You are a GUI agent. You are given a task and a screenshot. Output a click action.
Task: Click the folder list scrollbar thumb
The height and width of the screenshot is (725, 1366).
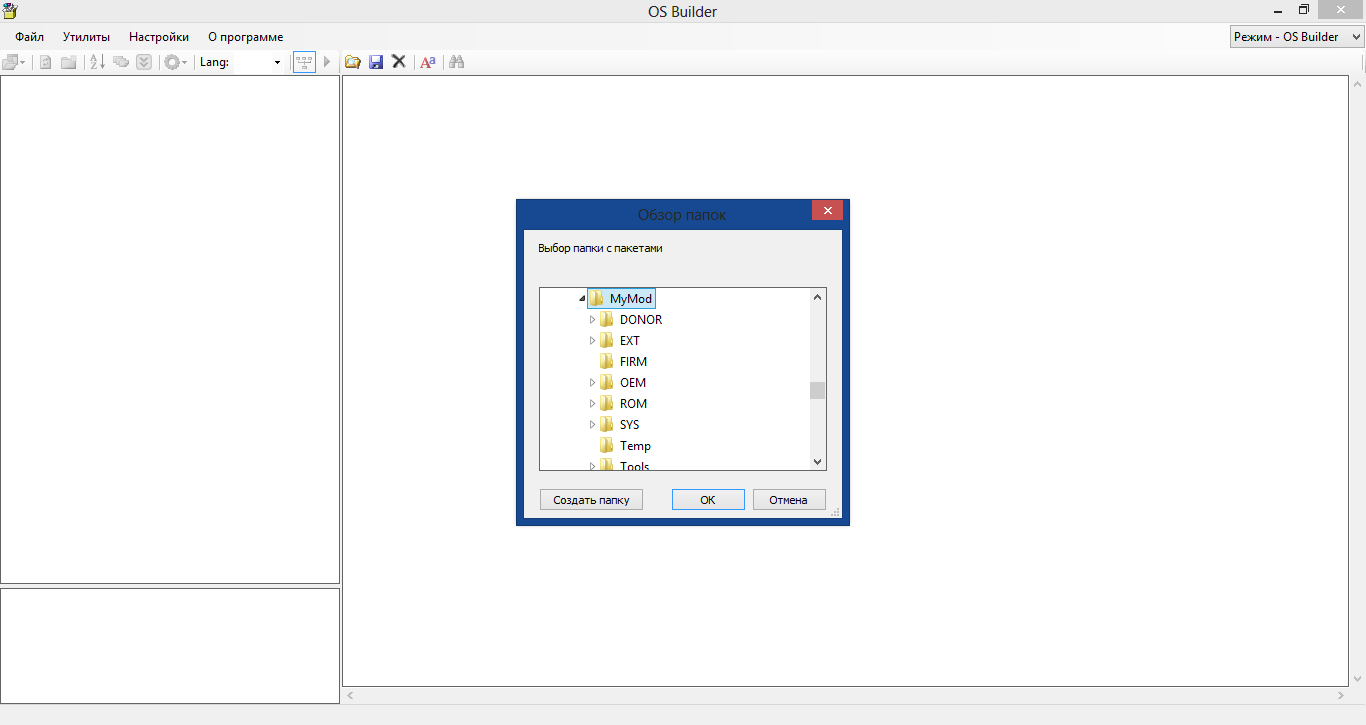click(x=818, y=390)
